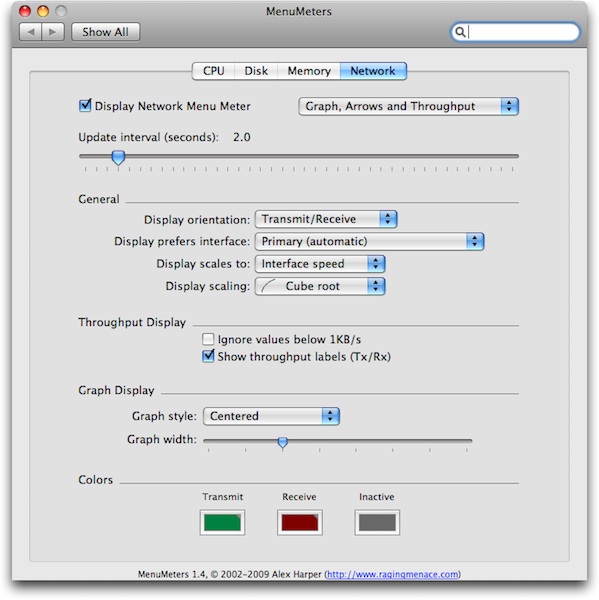Click the forward arrow navigation button

(x=53, y=32)
